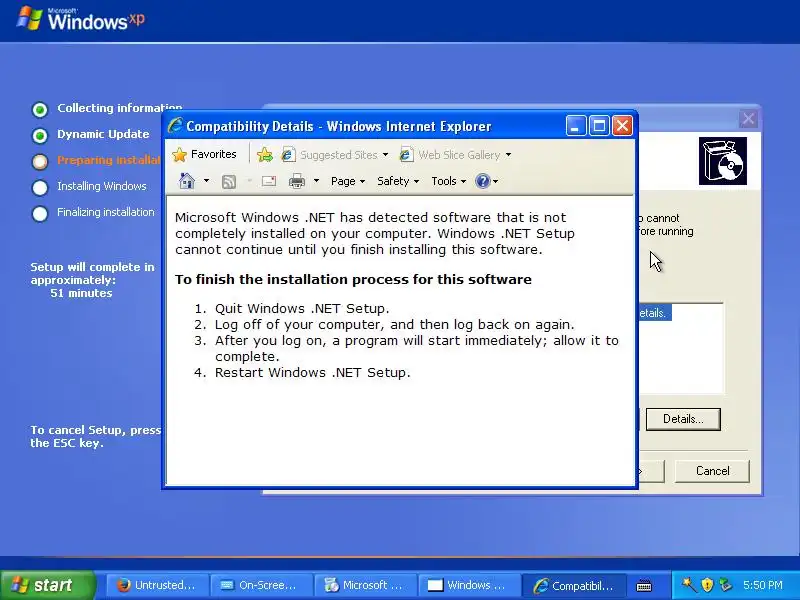The image size is (800, 600).
Task: Open the Windows start menu
Action: (47, 585)
